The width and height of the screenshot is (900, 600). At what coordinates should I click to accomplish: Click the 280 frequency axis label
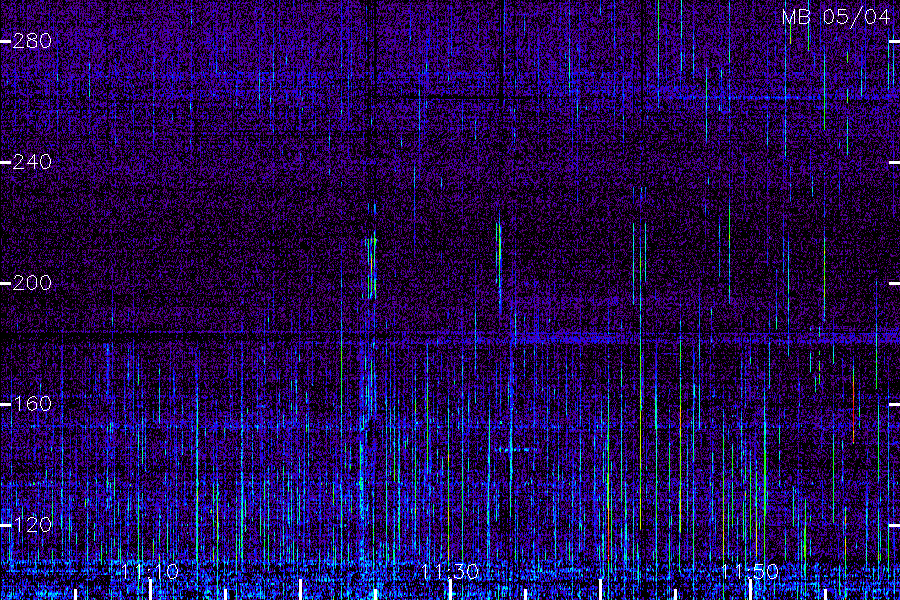pos(32,41)
